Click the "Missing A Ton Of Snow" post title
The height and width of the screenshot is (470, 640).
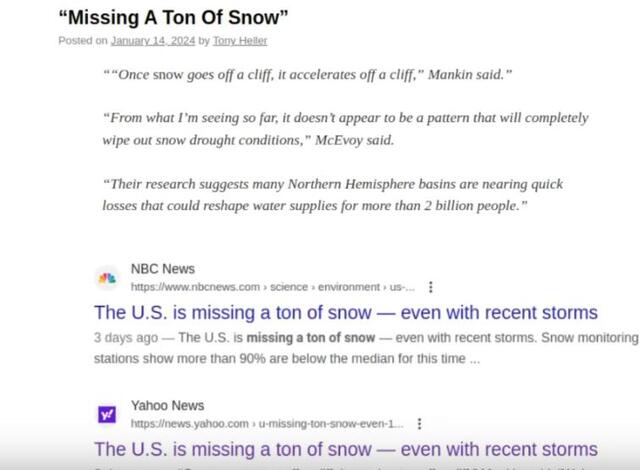pos(173,18)
